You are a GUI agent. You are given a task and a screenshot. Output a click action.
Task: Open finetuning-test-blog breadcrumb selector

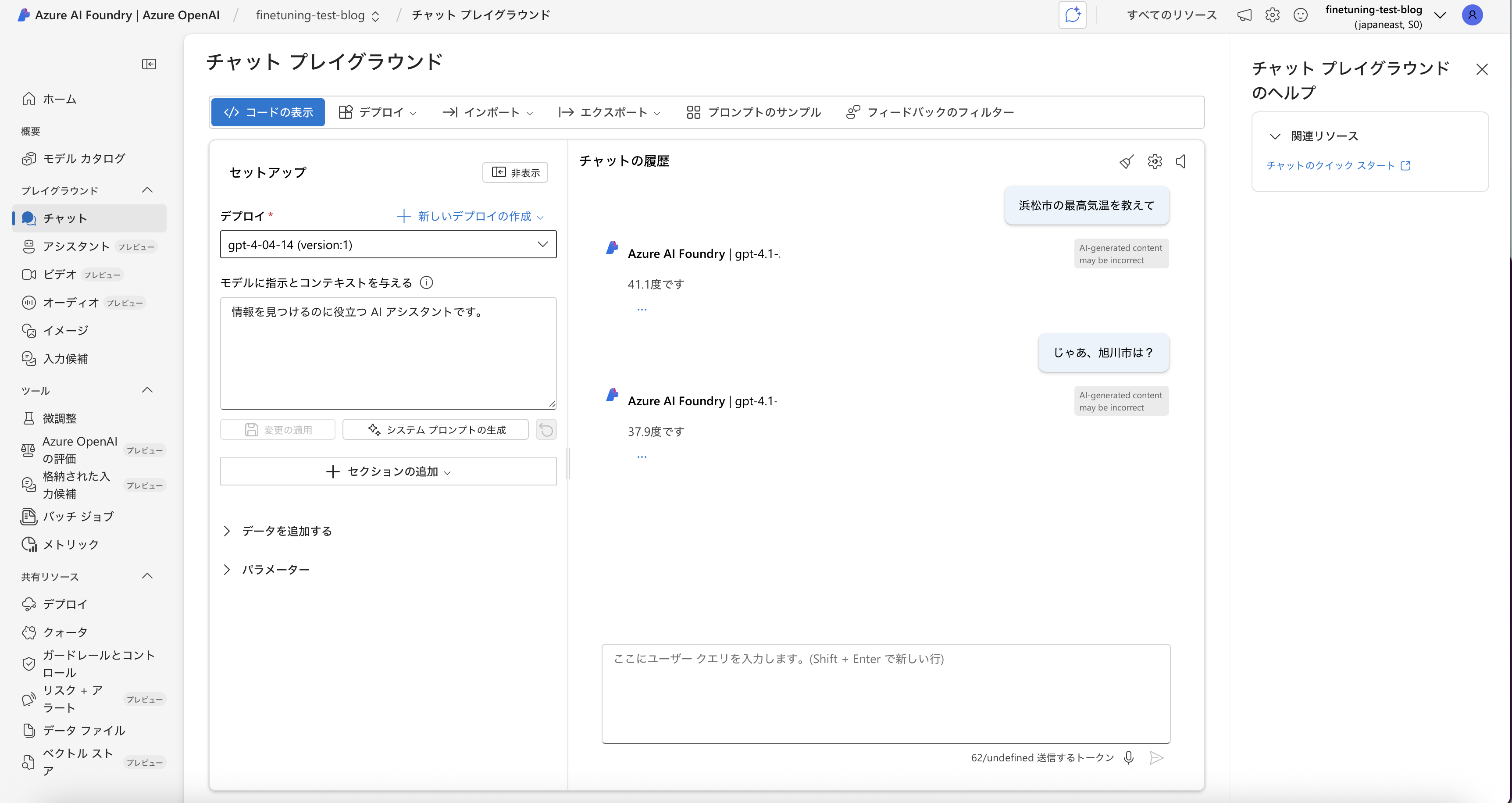click(x=317, y=15)
